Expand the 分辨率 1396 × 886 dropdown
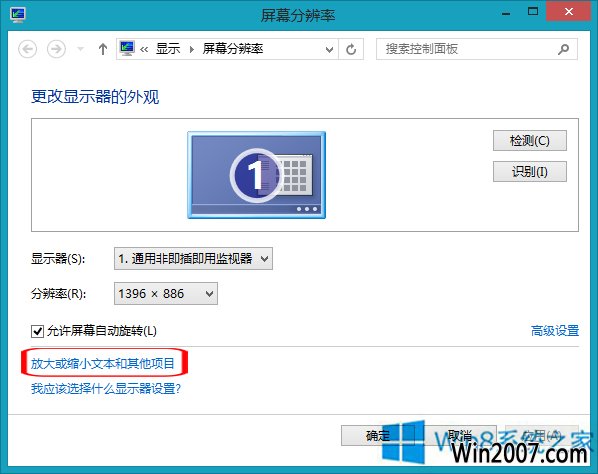This screenshot has width=598, height=474. [x=166, y=294]
